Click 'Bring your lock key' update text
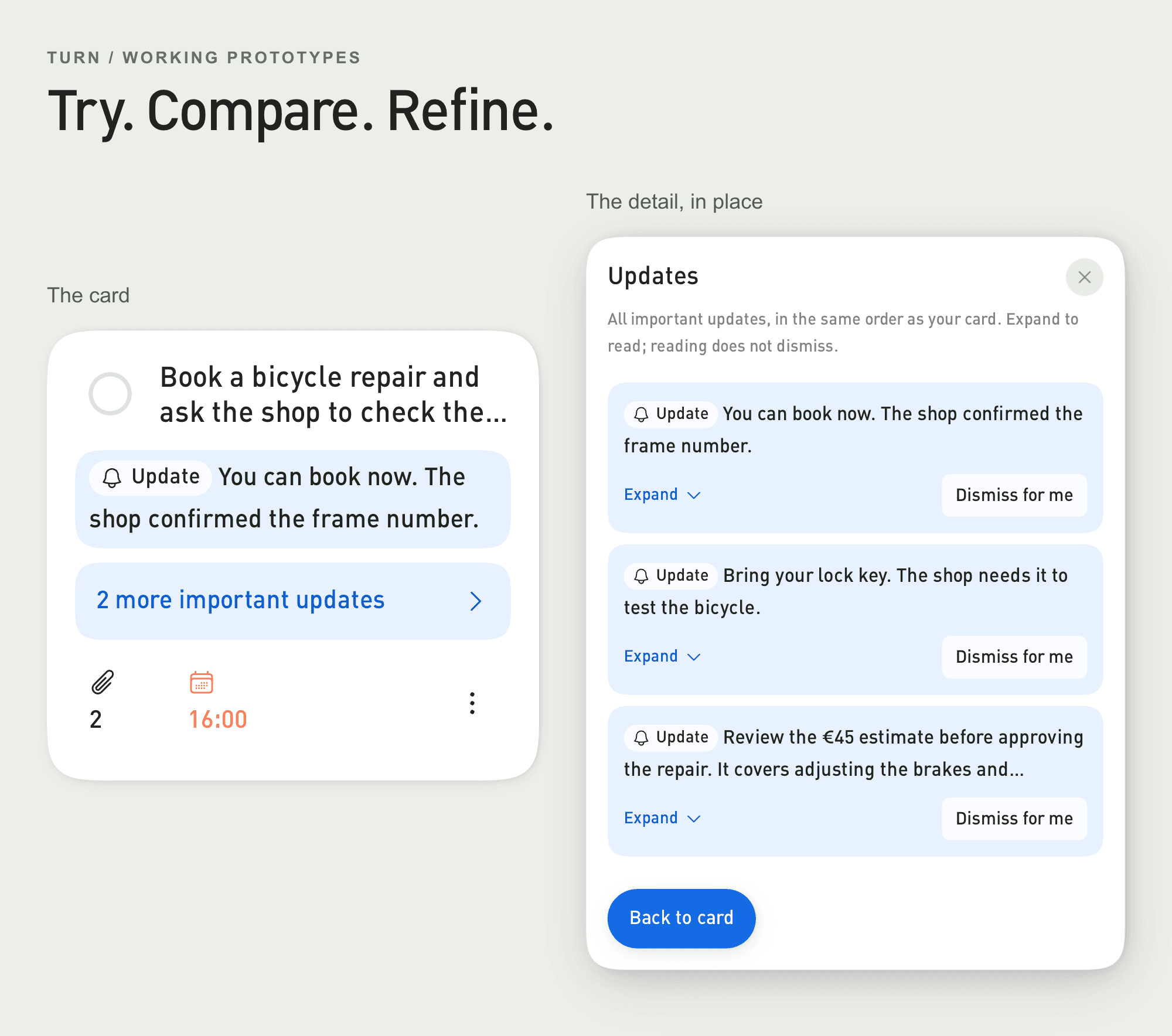 846,591
